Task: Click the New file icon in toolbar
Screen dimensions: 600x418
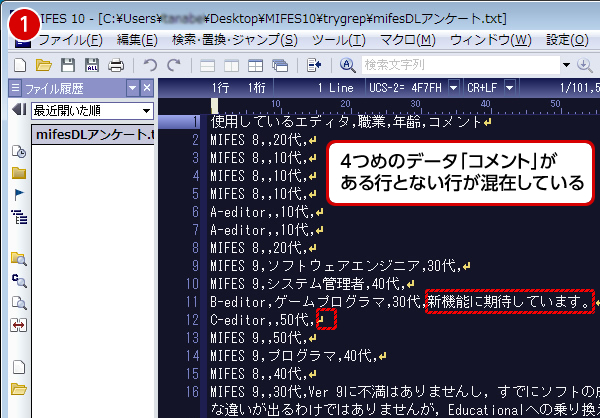Action: coord(18,65)
